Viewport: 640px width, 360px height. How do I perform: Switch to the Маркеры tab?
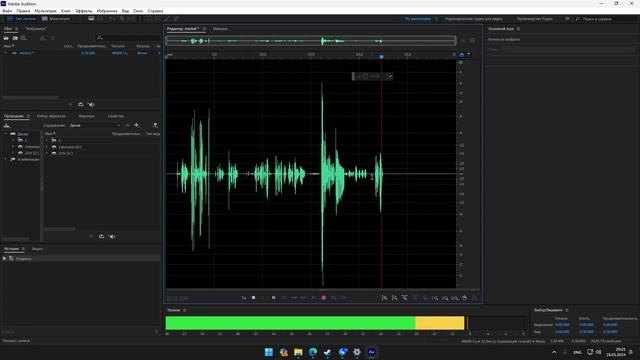click(x=87, y=116)
